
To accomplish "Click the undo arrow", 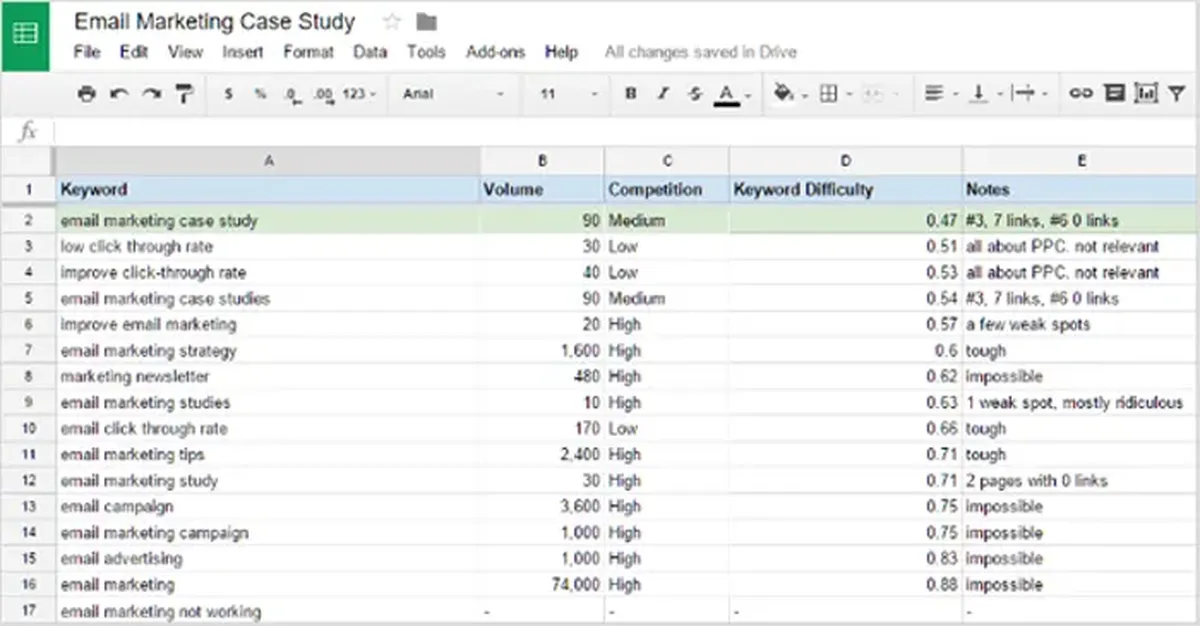I will point(119,93).
